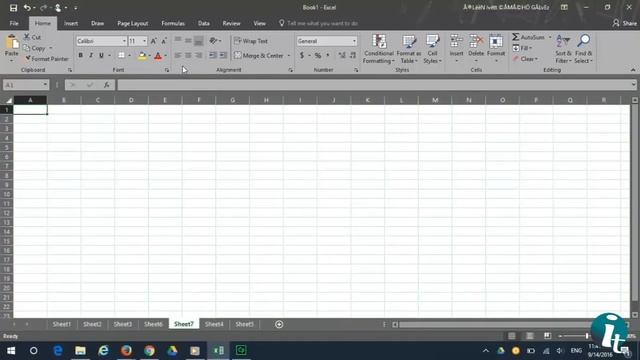Click the Comma Style icon
The height and width of the screenshot is (360, 640).
(x=328, y=55)
